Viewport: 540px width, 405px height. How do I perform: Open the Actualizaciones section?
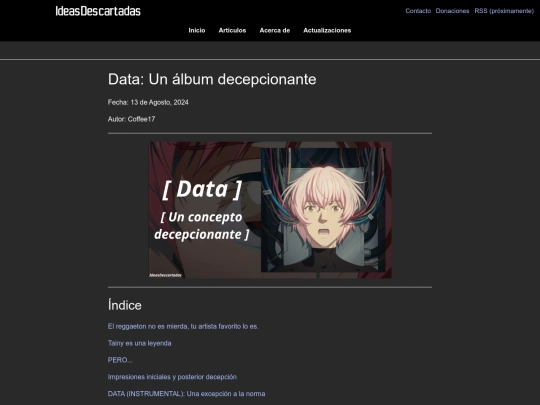coord(327,30)
